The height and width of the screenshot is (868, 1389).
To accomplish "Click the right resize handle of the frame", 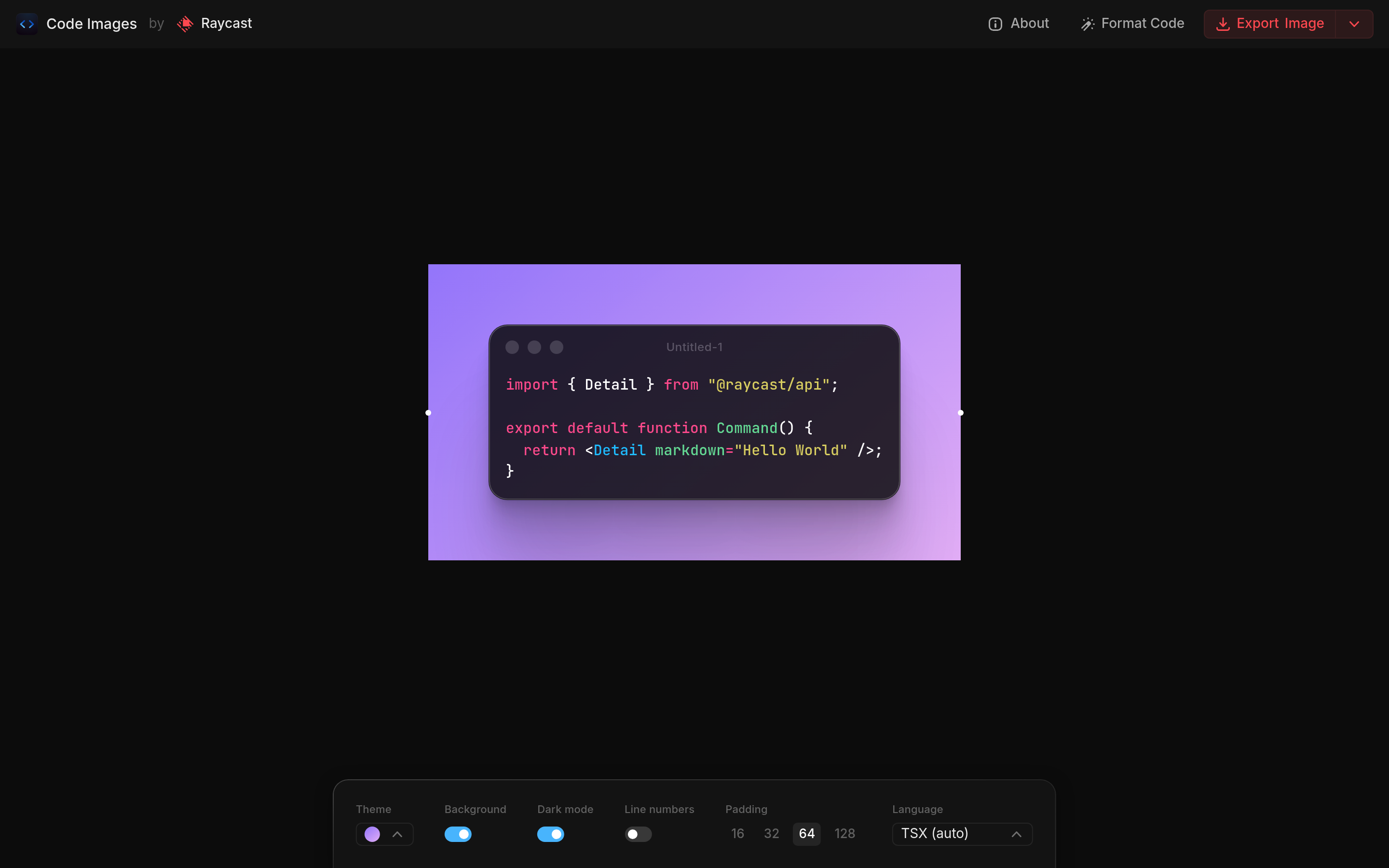I will (x=960, y=413).
